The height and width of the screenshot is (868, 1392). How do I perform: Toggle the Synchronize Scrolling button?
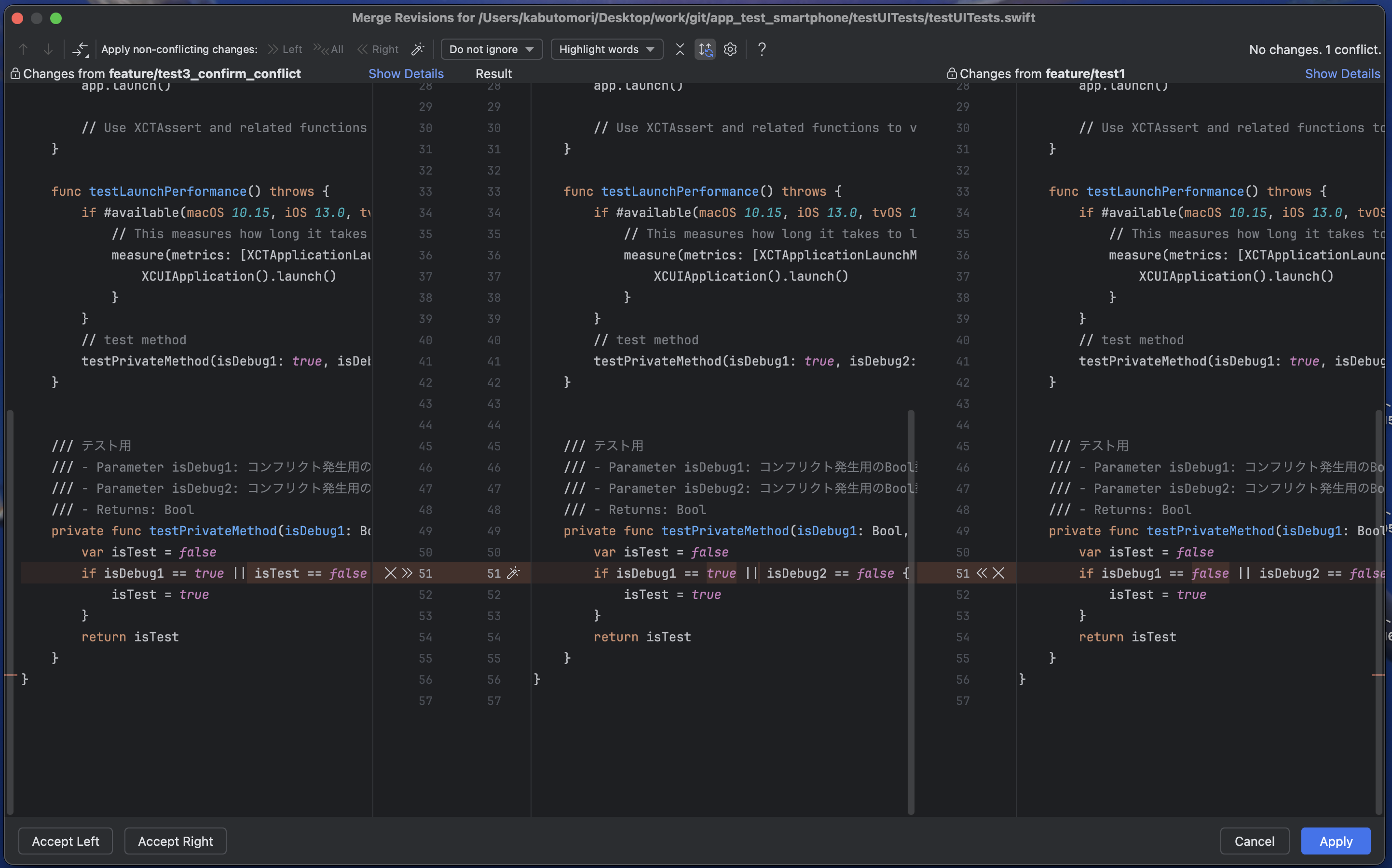(705, 49)
